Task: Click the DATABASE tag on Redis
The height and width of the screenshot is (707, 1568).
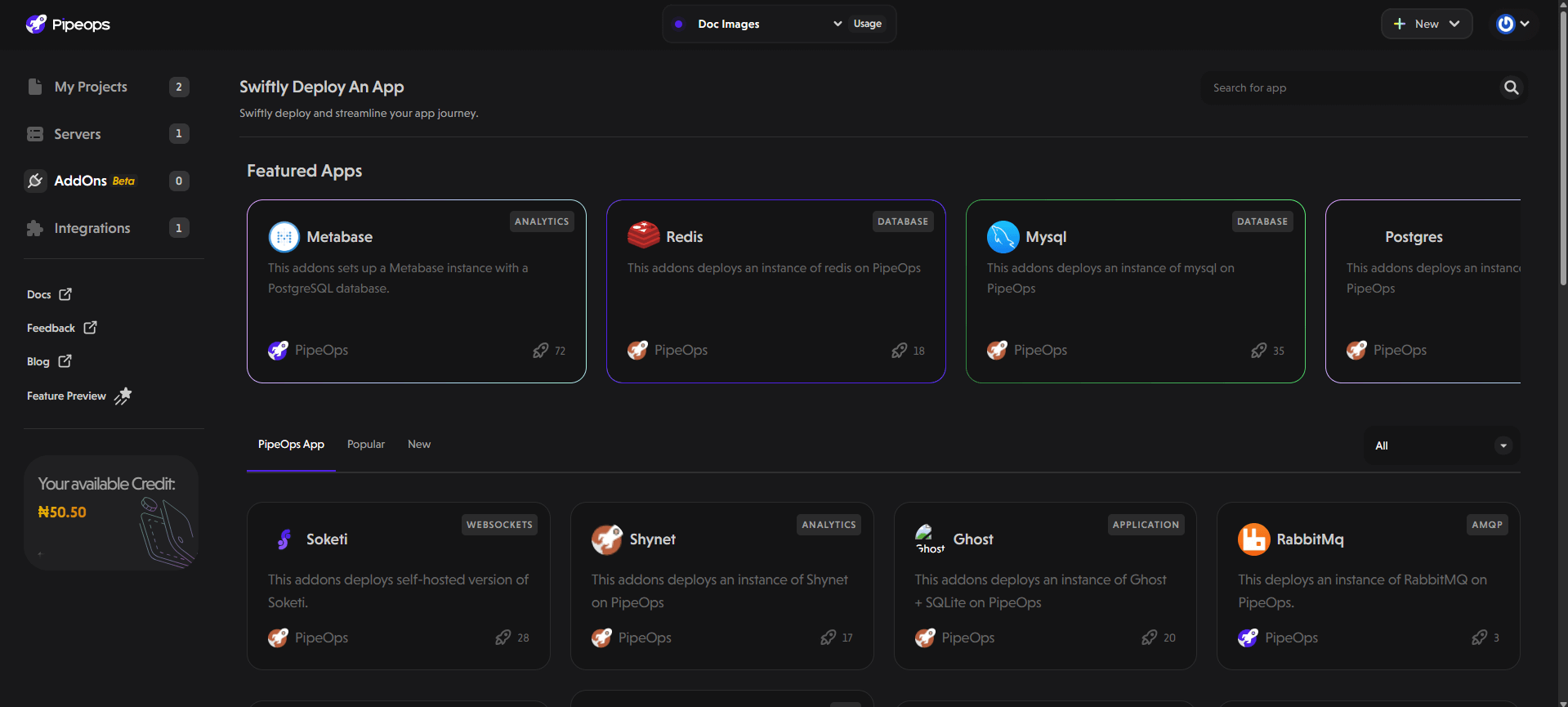Action: pyautogui.click(x=903, y=221)
